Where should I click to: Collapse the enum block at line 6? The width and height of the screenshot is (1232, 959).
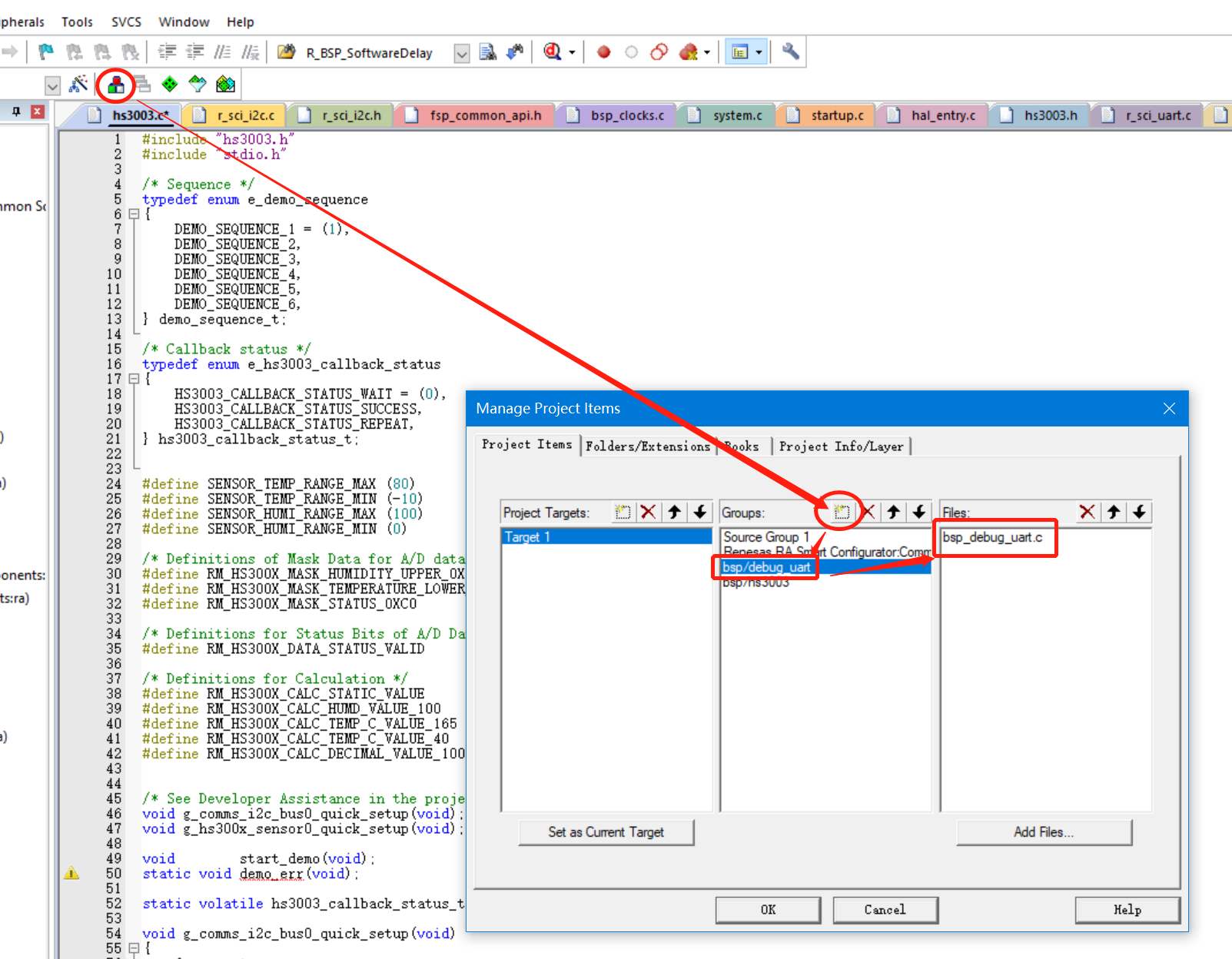pyautogui.click(x=134, y=214)
